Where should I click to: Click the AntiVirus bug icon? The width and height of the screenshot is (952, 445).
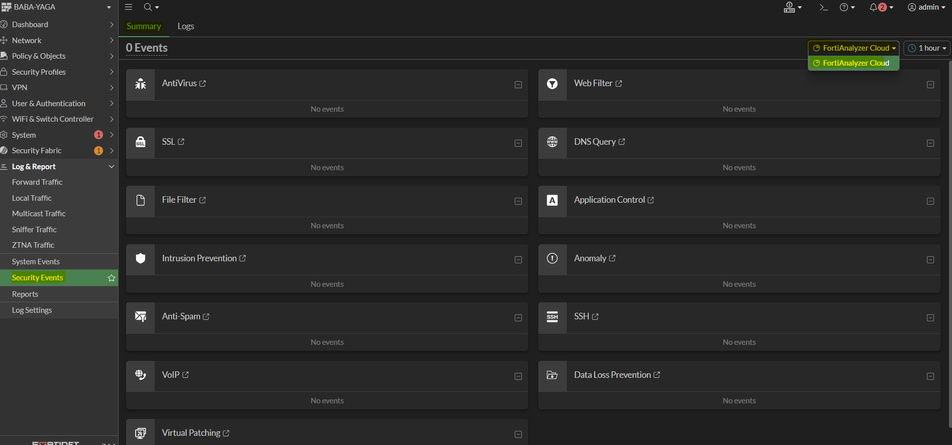pyautogui.click(x=141, y=84)
